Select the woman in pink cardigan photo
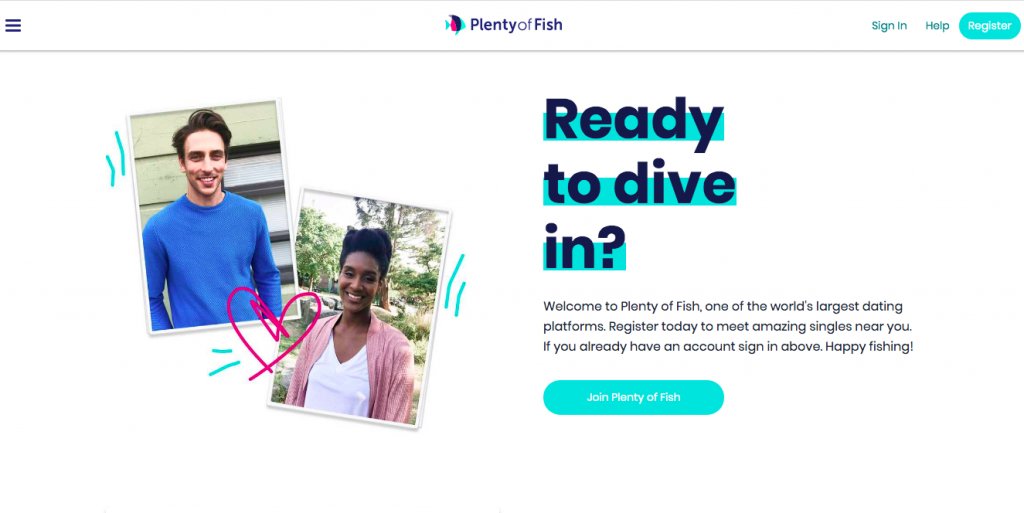 coord(359,308)
